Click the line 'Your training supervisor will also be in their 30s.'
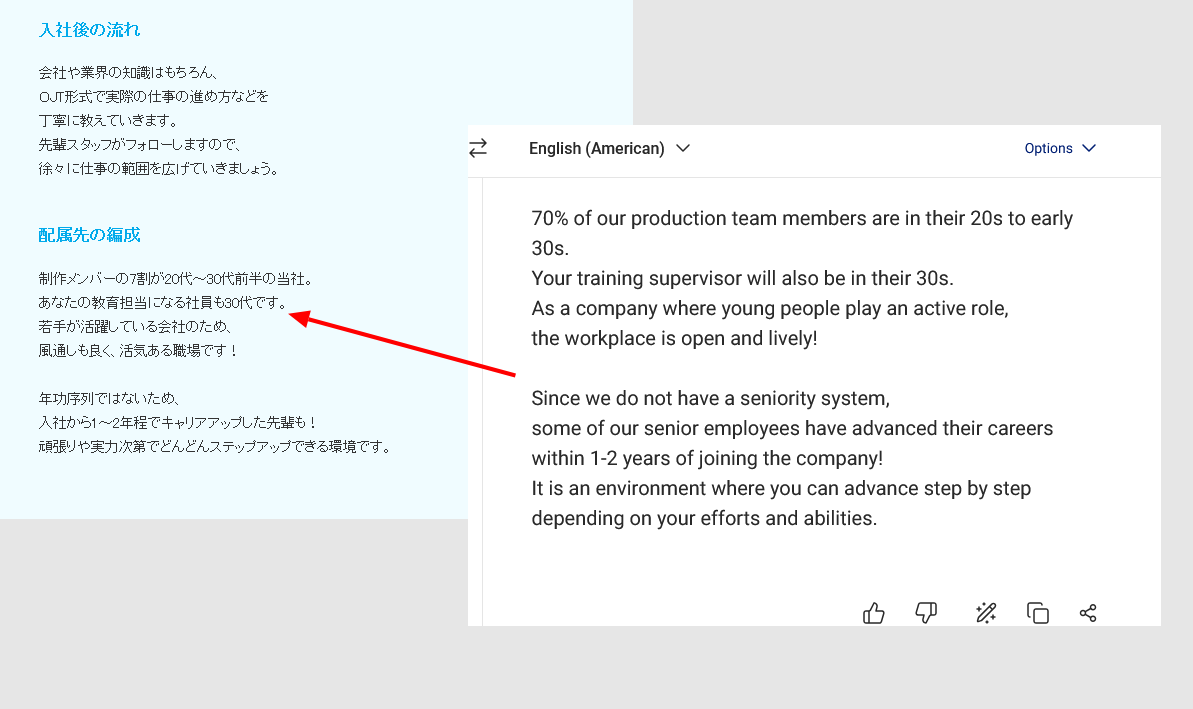 [x=743, y=278]
